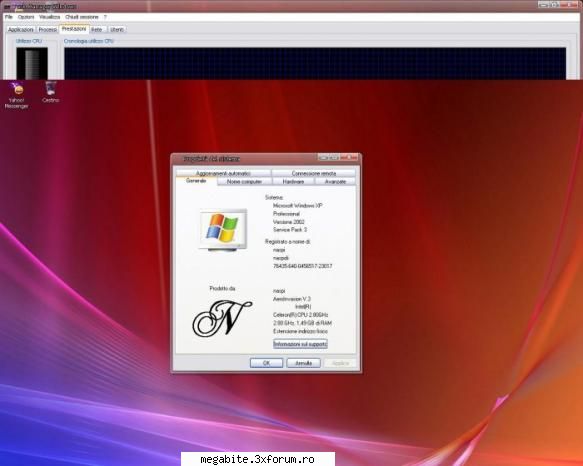Click the cursive N manufacturer logo
This screenshot has height=466, width=583.
point(222,318)
